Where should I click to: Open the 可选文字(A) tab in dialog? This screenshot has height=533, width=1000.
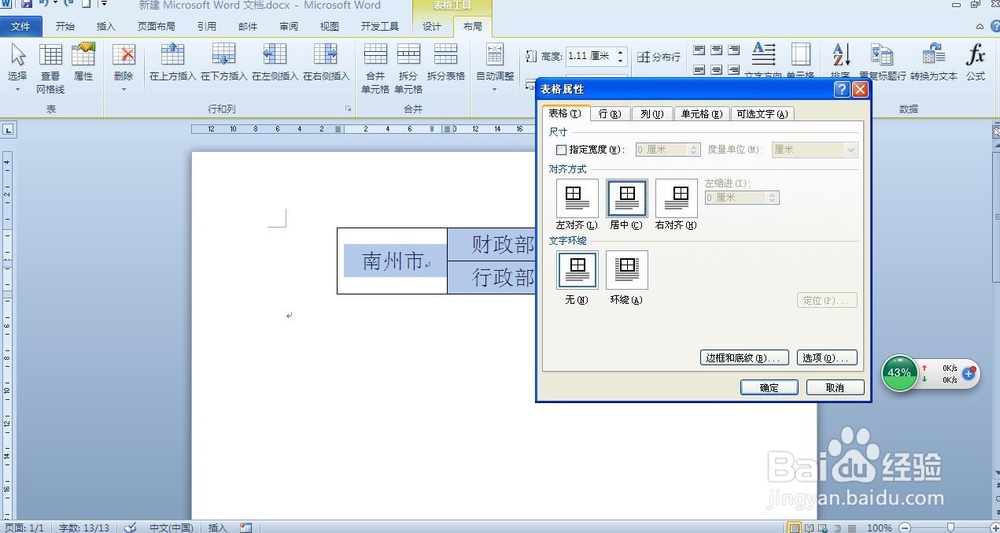(x=762, y=113)
